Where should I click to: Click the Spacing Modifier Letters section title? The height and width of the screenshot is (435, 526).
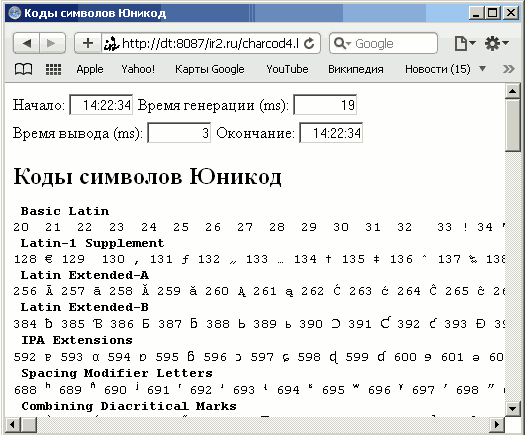click(117, 373)
